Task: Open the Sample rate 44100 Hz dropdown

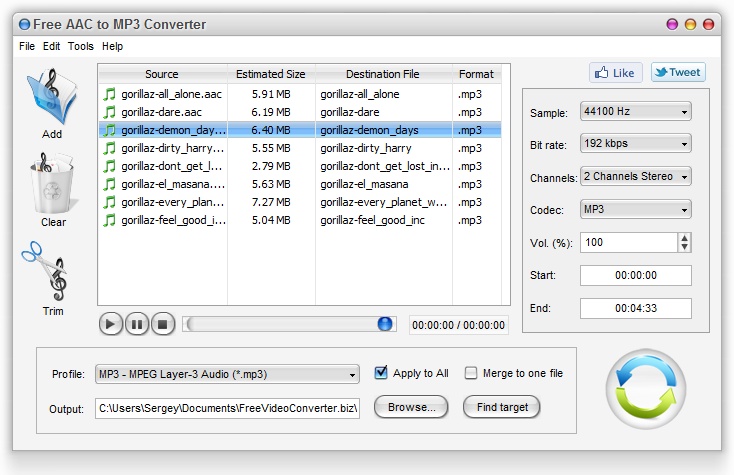Action: [636, 111]
